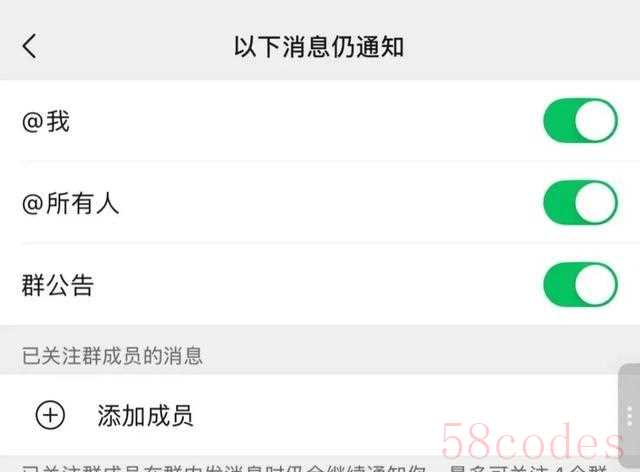Click the green part of @我 switch
640x472 pixels.
point(559,121)
